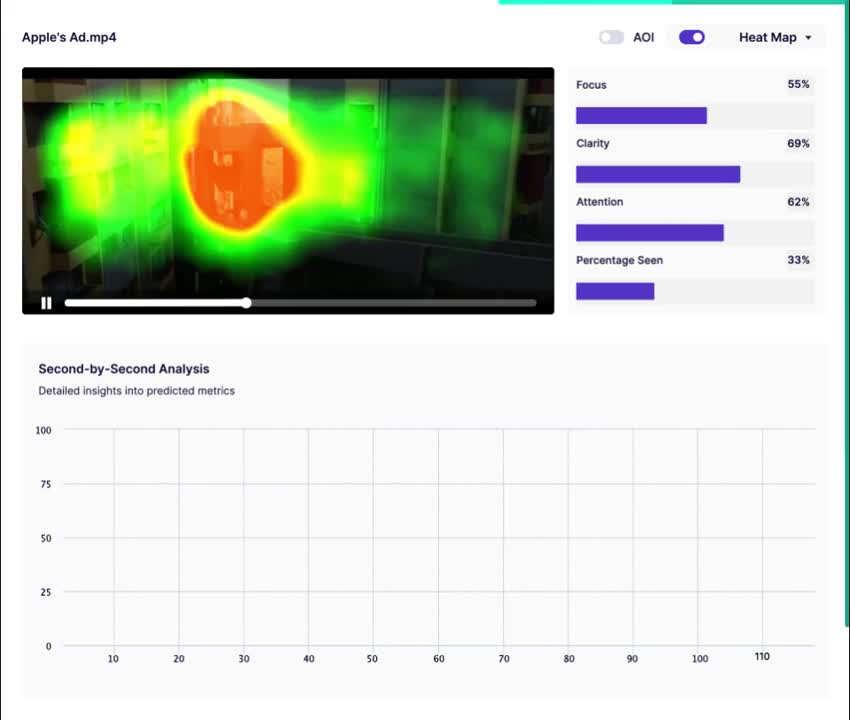Screen dimensions: 850x720
Task: Click the Focus label
Action: 591,85
